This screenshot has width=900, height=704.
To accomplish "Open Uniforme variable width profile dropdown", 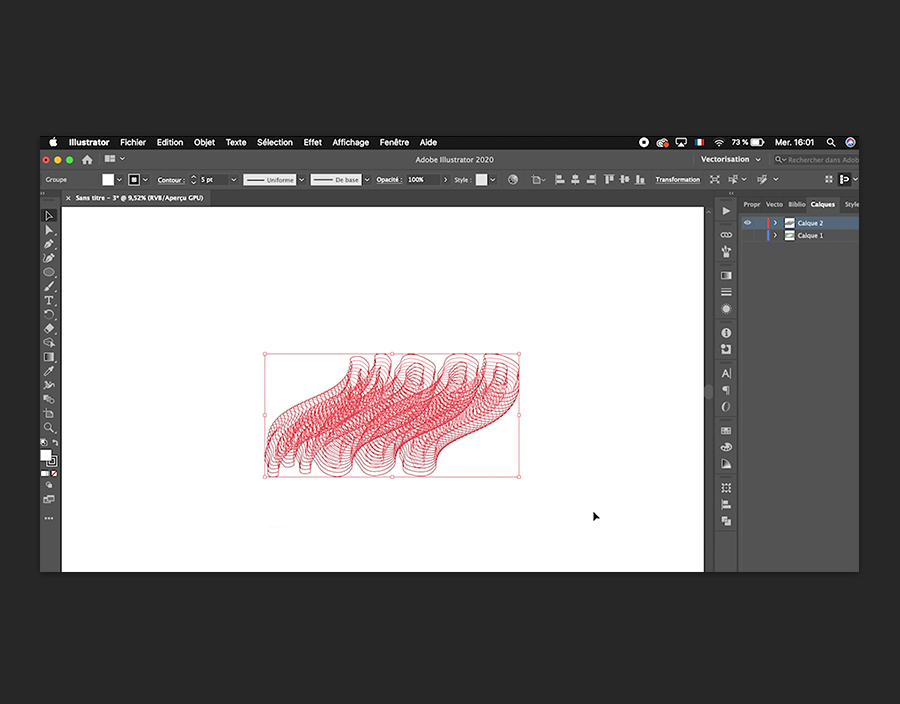I will (301, 180).
